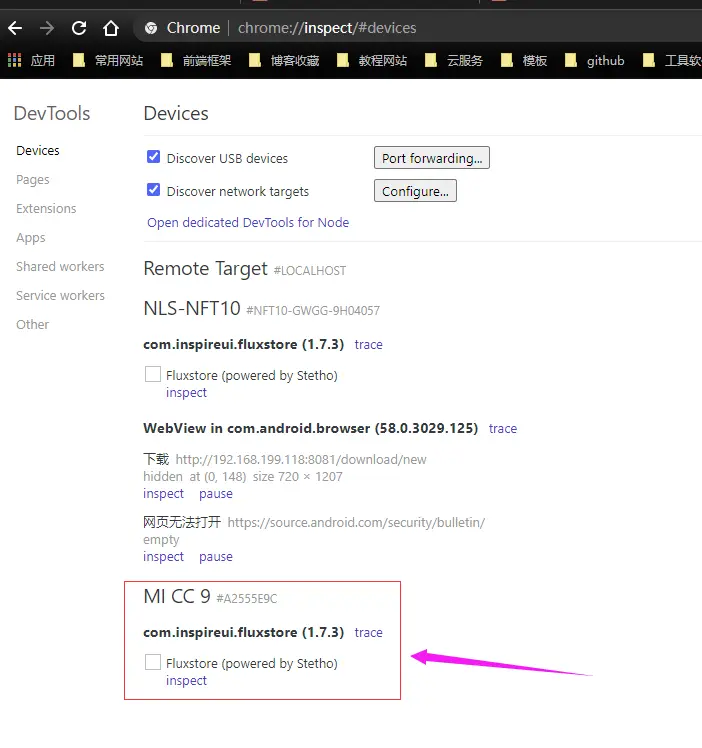This screenshot has width=702, height=748.
Task: Open the 博客收藏 bookmark folder
Action: pyautogui.click(x=284, y=61)
